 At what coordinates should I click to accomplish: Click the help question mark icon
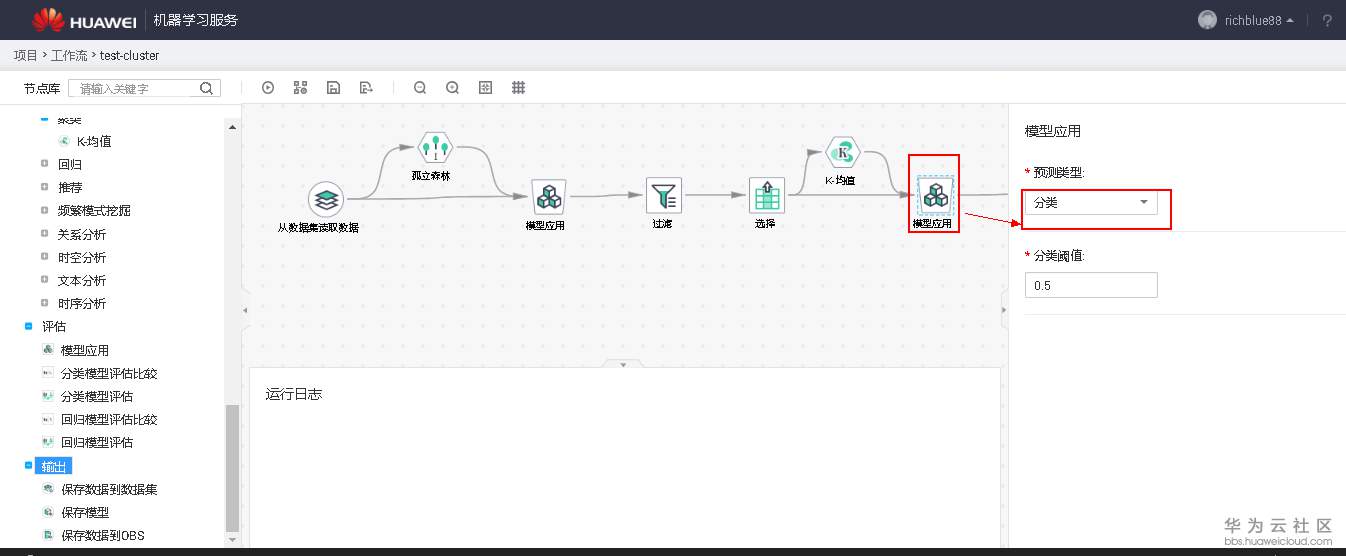coord(1327,20)
